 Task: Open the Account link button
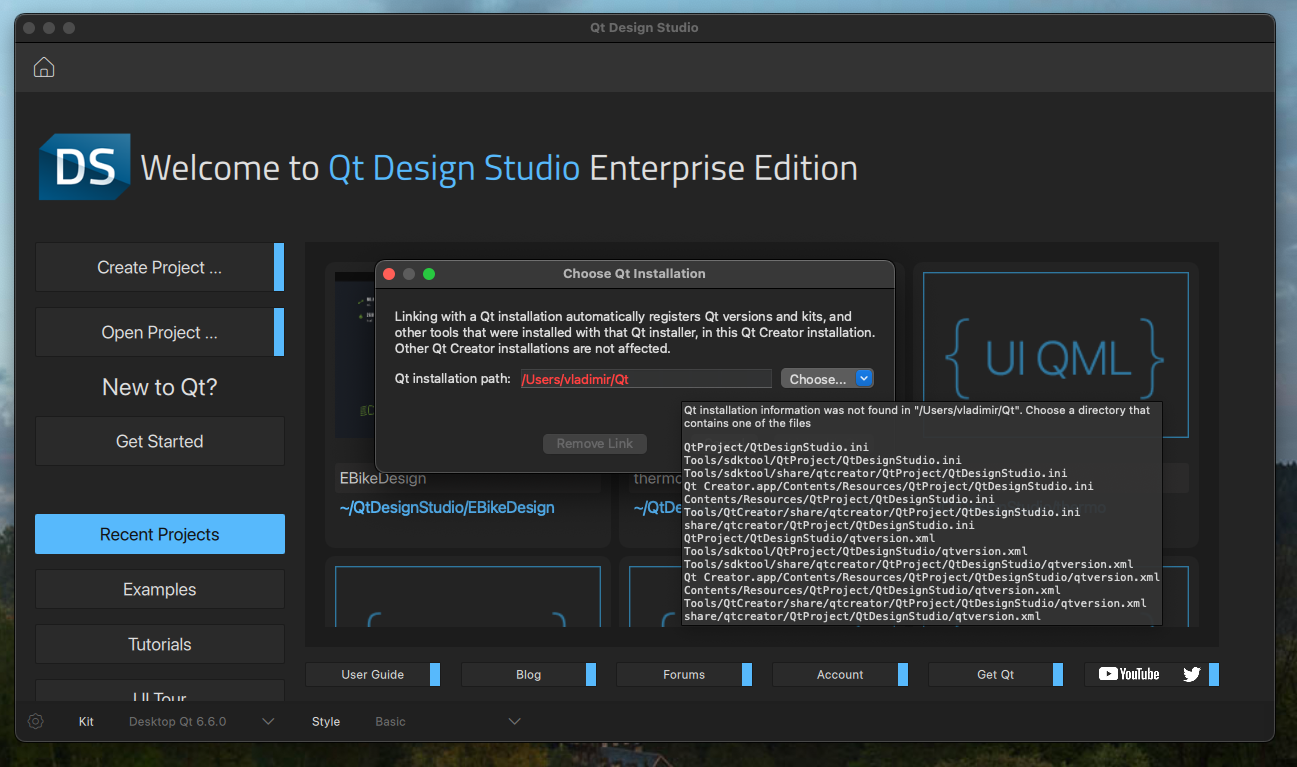[841, 674]
